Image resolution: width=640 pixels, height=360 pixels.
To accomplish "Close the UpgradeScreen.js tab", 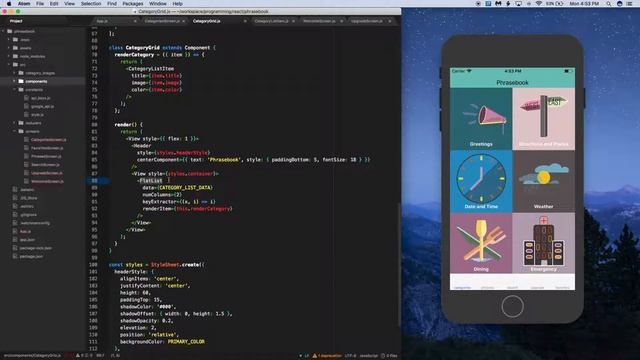I will click(390, 21).
